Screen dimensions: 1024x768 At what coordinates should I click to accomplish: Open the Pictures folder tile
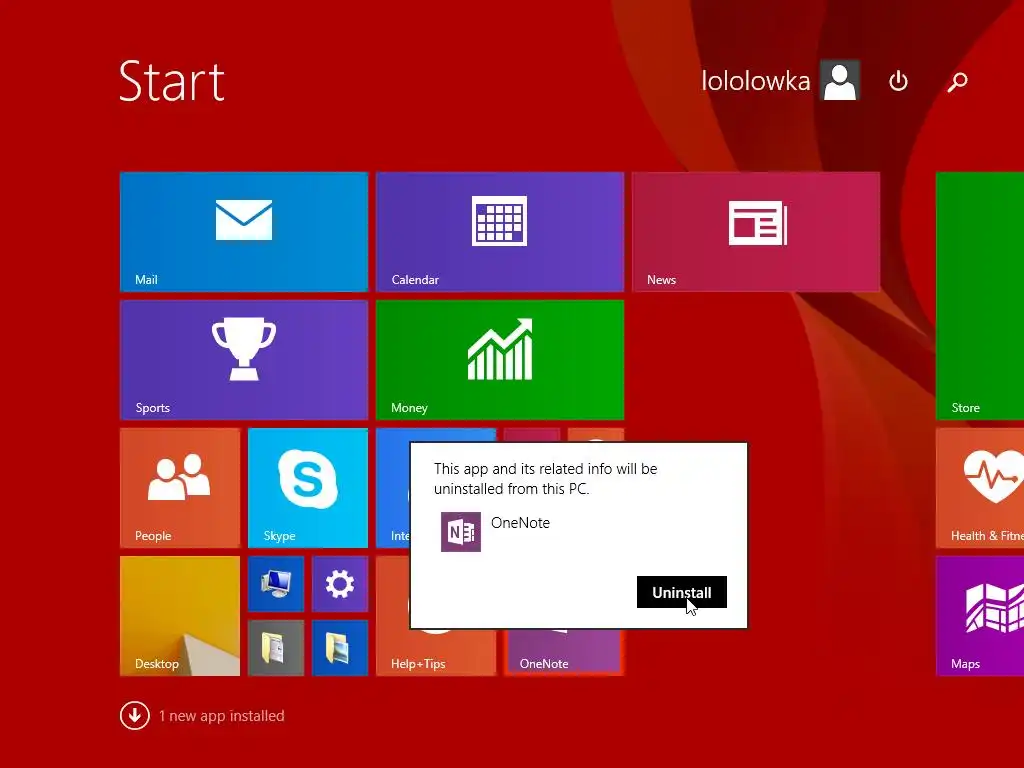point(340,647)
